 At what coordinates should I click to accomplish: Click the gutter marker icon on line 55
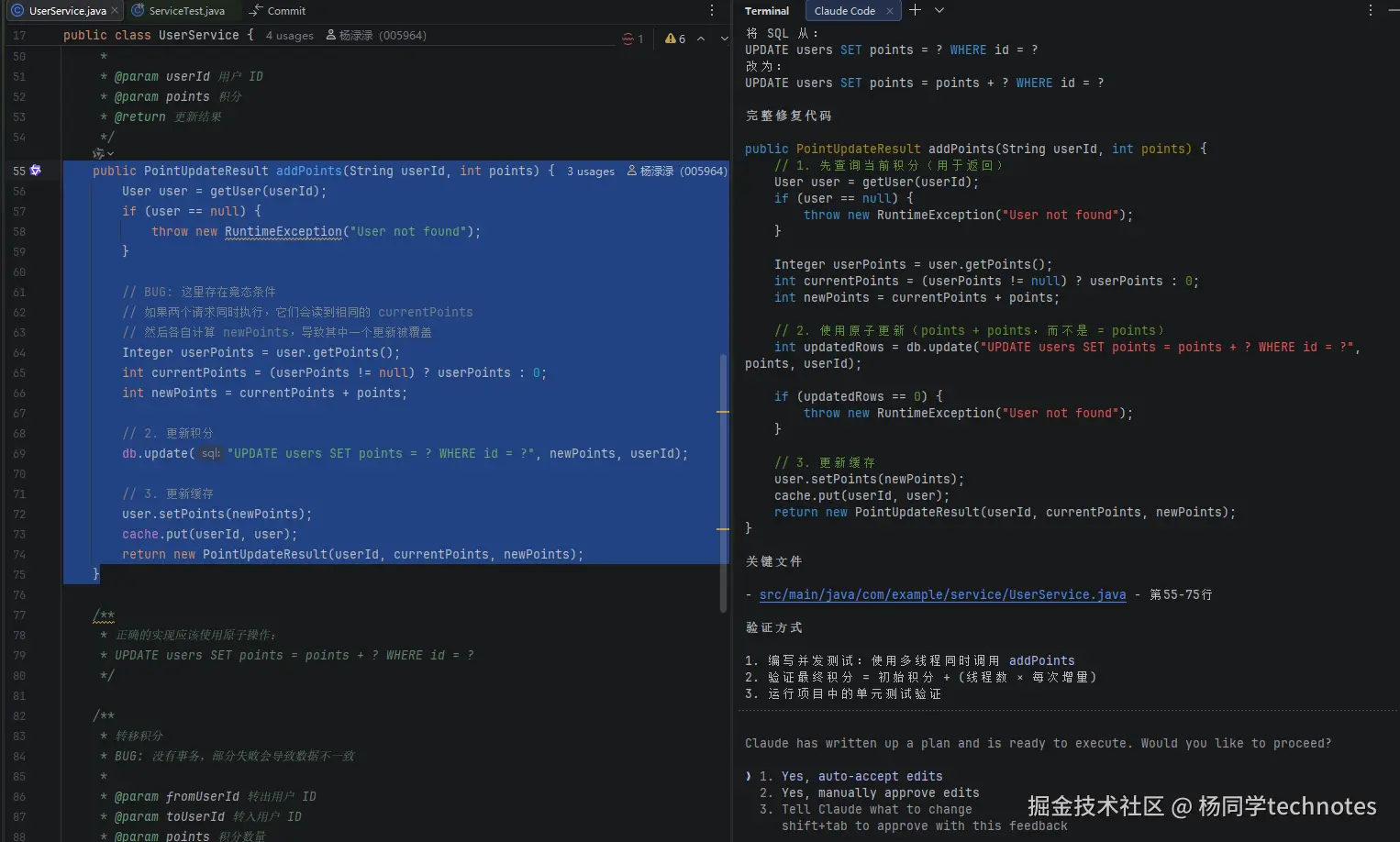tap(36, 171)
